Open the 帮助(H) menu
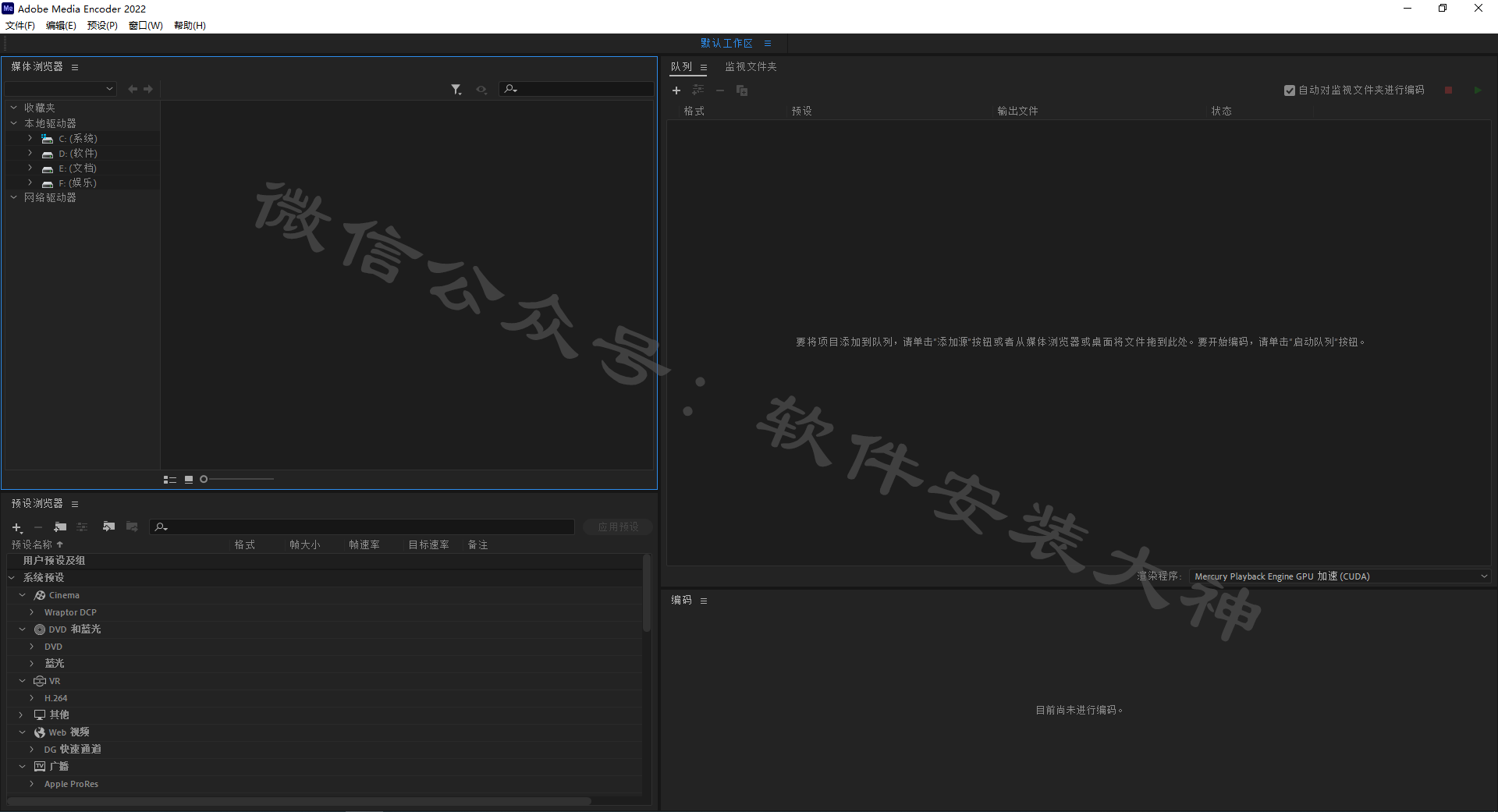Viewport: 1498px width, 812px height. pos(190,26)
